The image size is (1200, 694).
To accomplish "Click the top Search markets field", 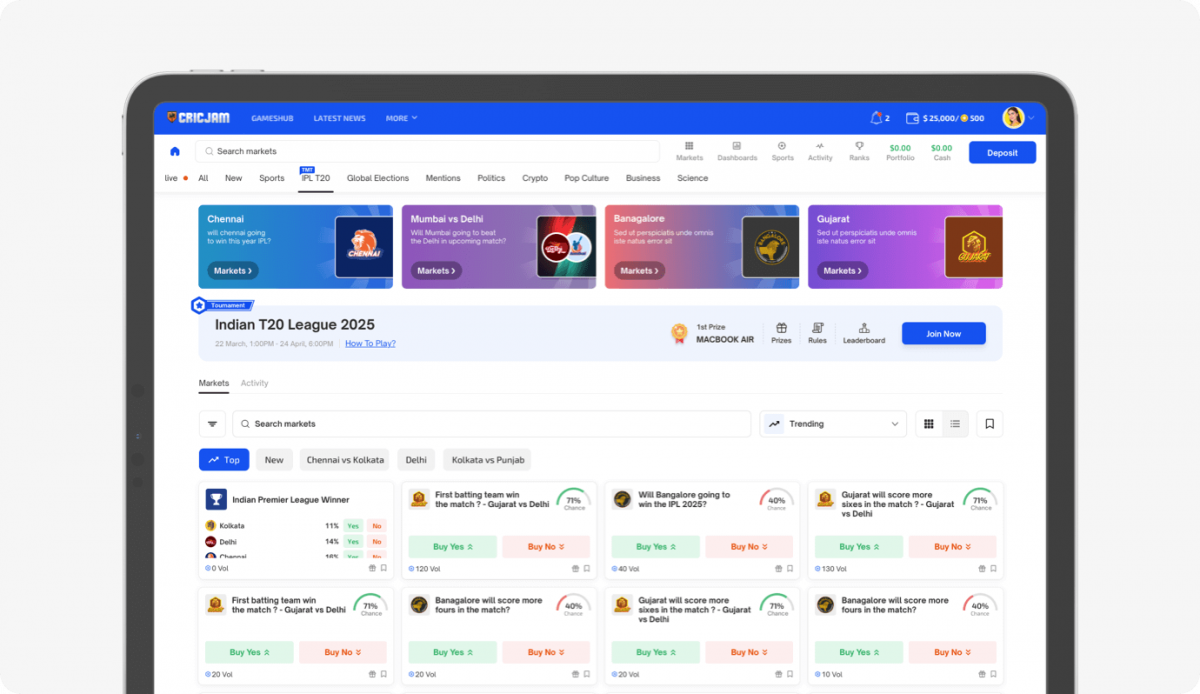I will coord(430,152).
